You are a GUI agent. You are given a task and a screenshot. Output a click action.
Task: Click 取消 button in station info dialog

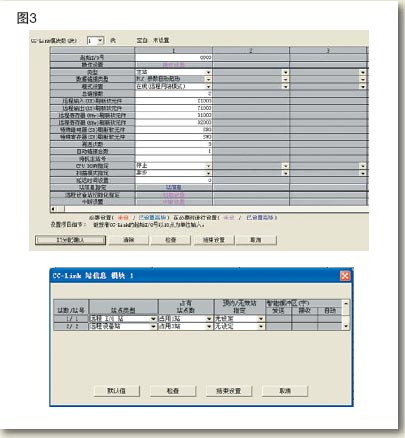[285, 391]
